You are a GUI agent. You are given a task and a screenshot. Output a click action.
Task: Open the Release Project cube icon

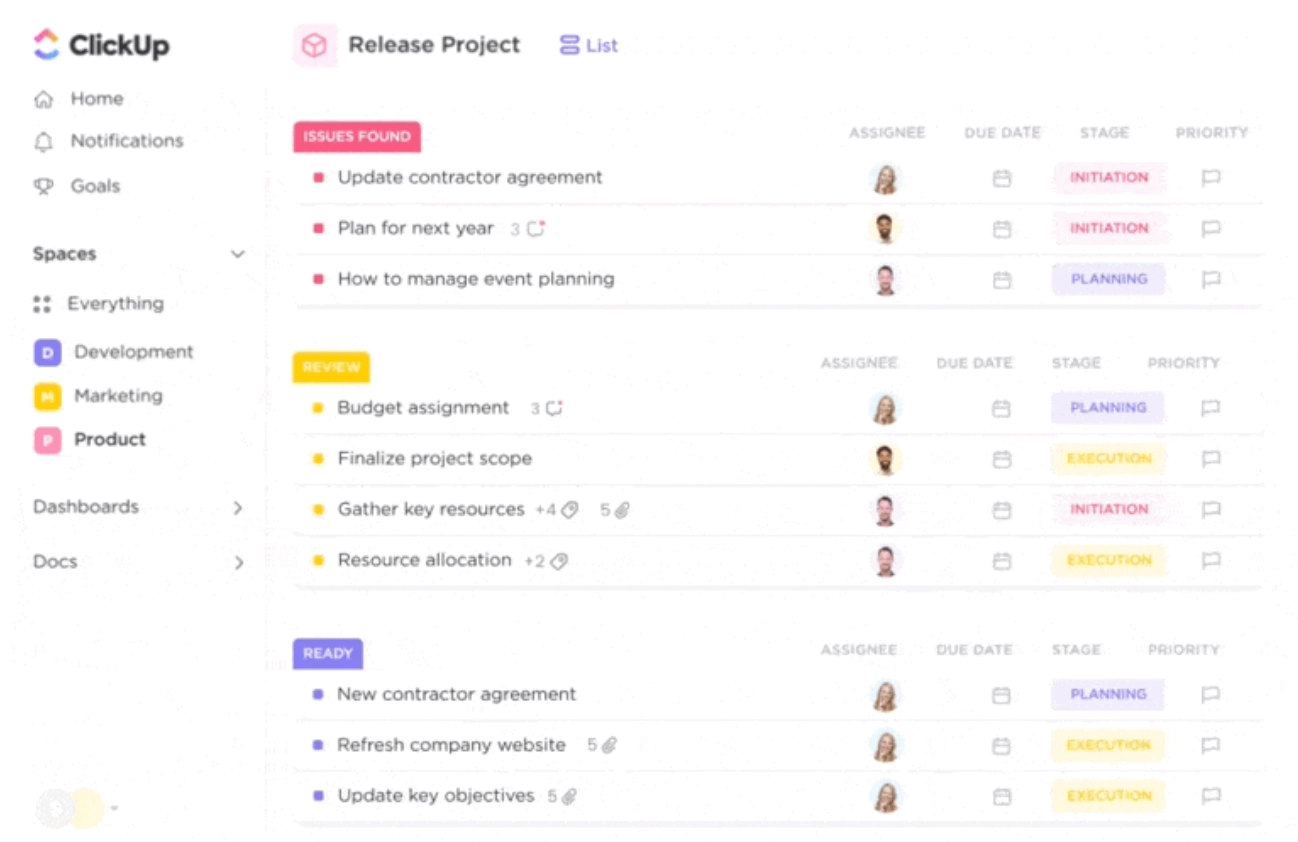[x=314, y=45]
